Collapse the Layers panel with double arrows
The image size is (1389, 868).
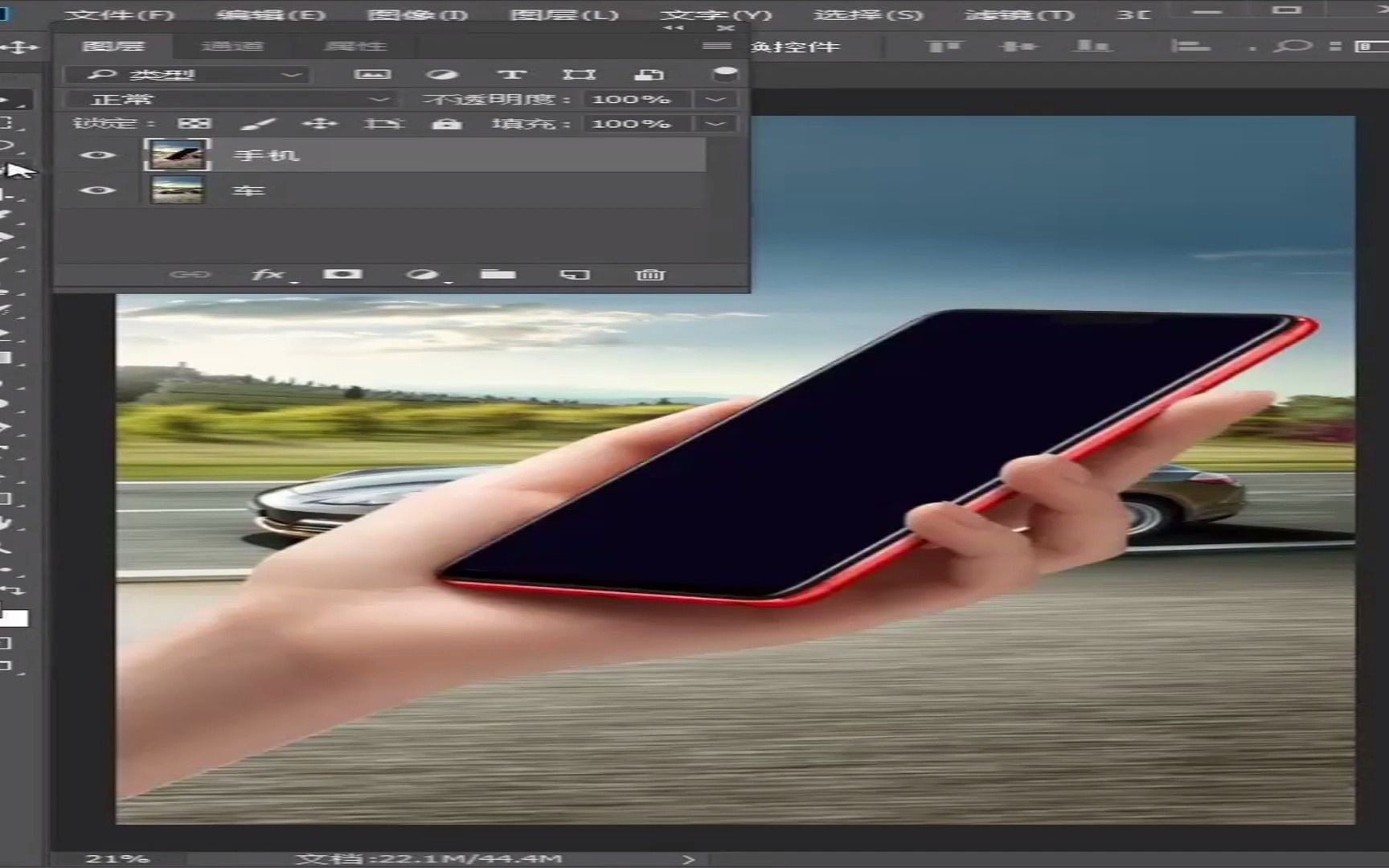coord(674,28)
